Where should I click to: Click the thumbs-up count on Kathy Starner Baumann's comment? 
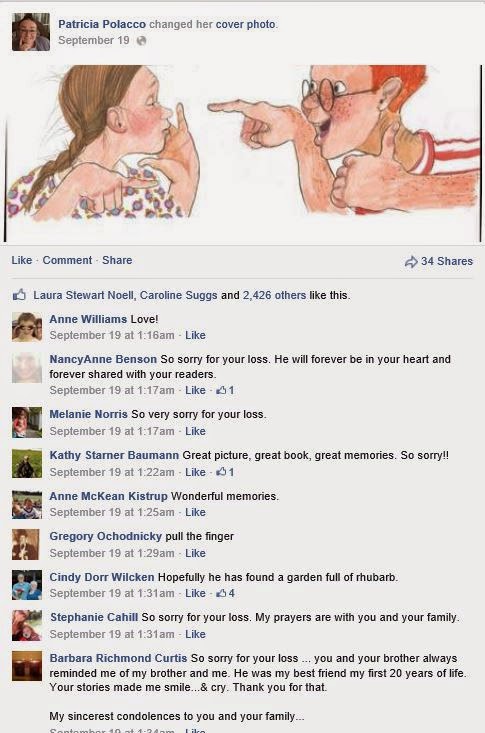coord(225,472)
